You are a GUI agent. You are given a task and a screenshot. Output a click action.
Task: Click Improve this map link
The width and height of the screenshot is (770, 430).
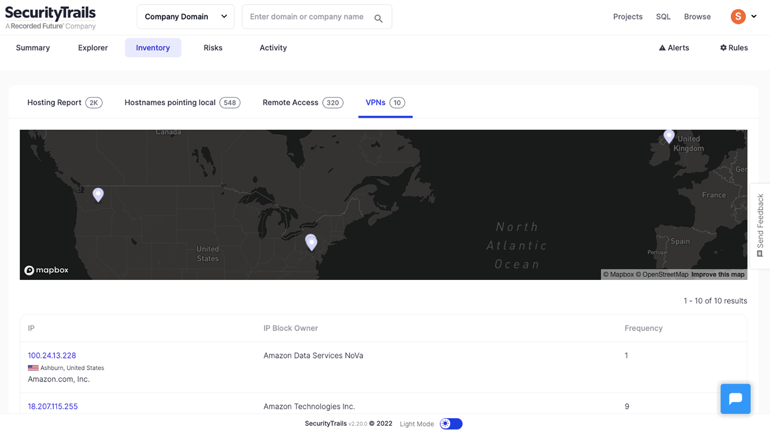point(718,274)
